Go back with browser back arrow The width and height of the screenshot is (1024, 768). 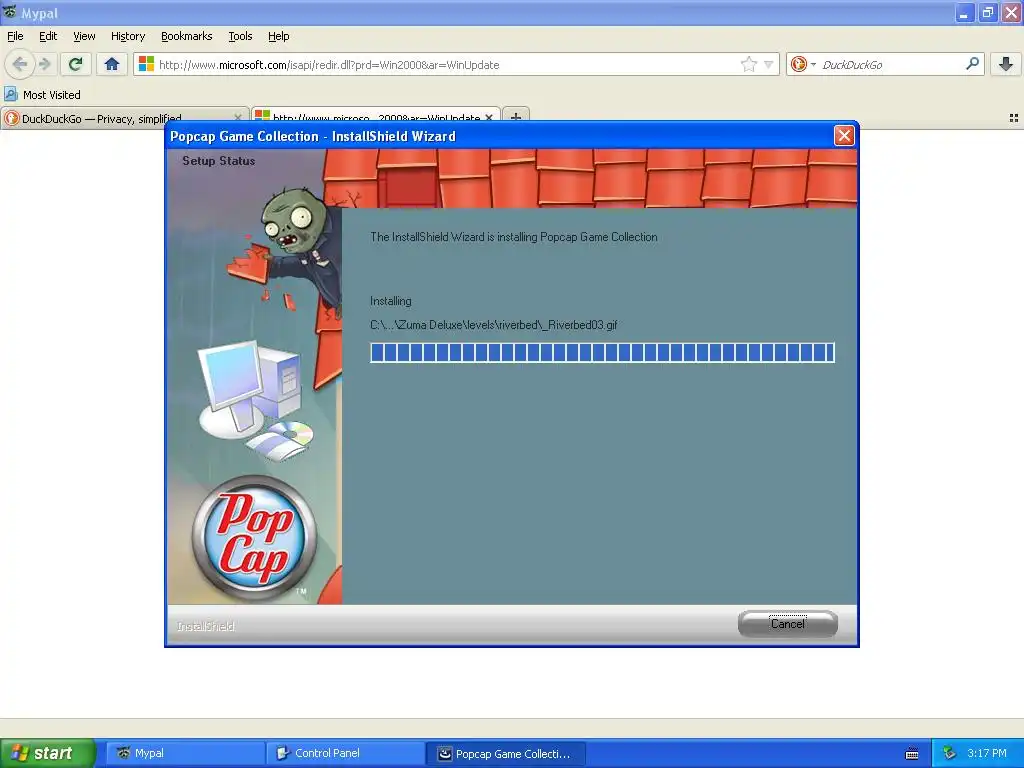click(x=20, y=64)
